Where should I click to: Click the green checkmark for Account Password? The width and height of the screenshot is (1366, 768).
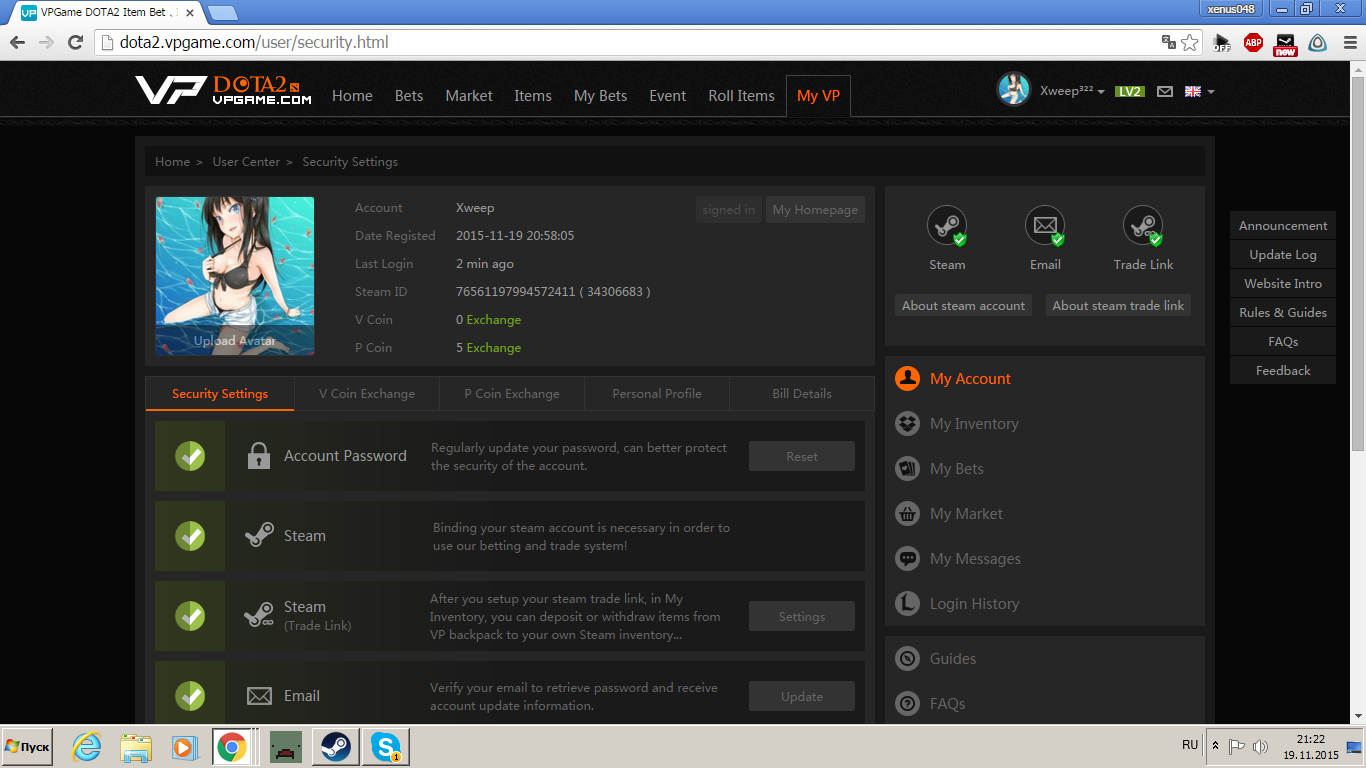pos(190,456)
